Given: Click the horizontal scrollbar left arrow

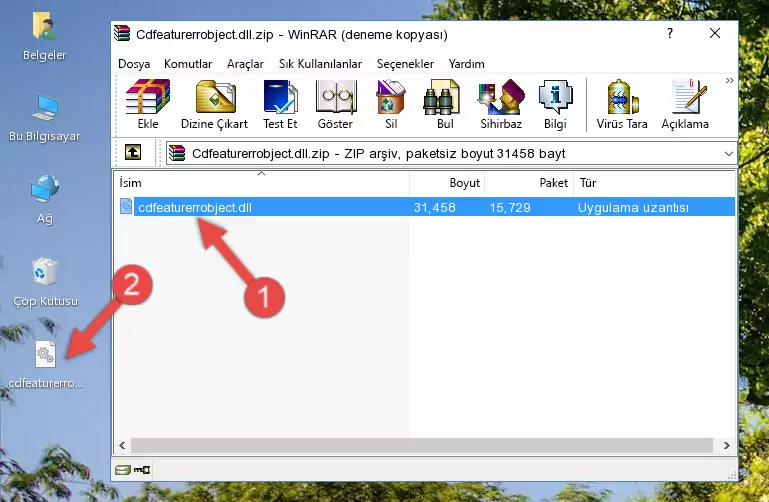Looking at the screenshot, I should (x=123, y=445).
